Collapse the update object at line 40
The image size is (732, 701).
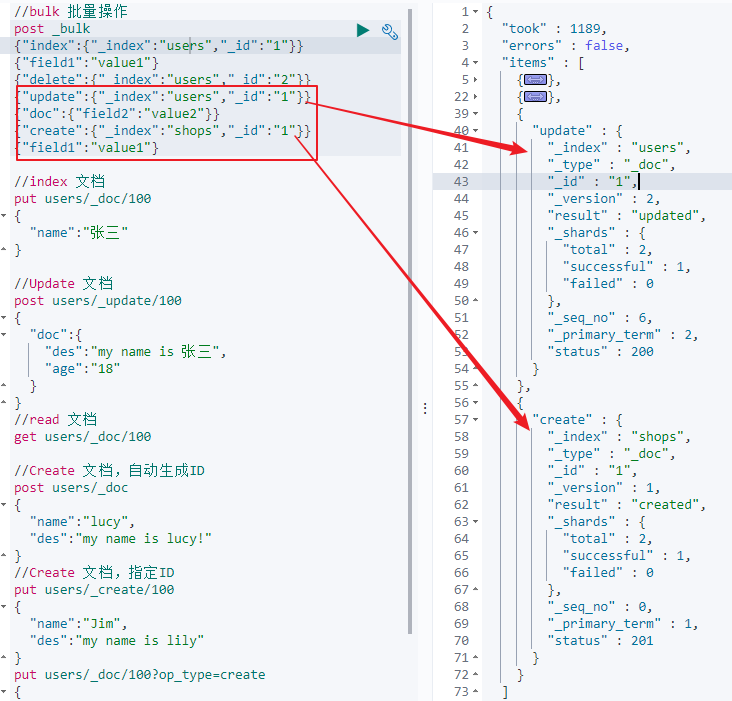pyautogui.click(x=475, y=130)
